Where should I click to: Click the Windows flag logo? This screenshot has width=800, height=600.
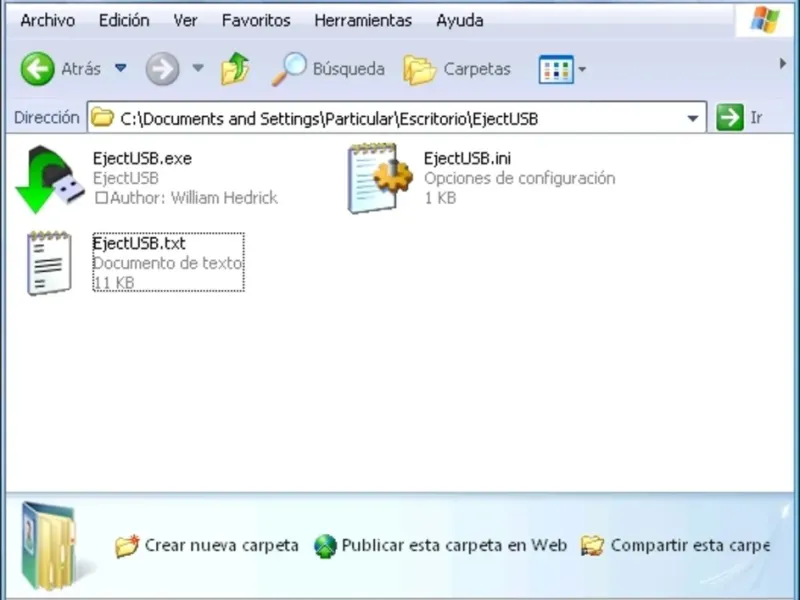click(765, 20)
